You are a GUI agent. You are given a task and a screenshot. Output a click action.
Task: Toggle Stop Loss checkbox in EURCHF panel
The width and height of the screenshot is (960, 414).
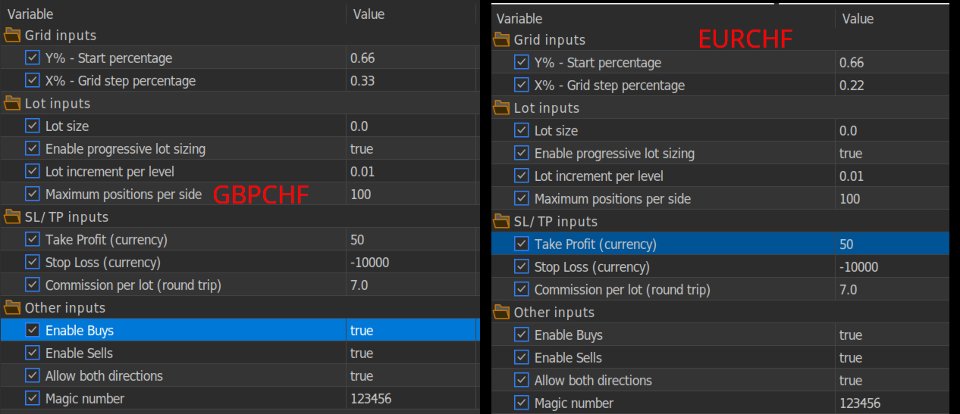(x=521, y=266)
